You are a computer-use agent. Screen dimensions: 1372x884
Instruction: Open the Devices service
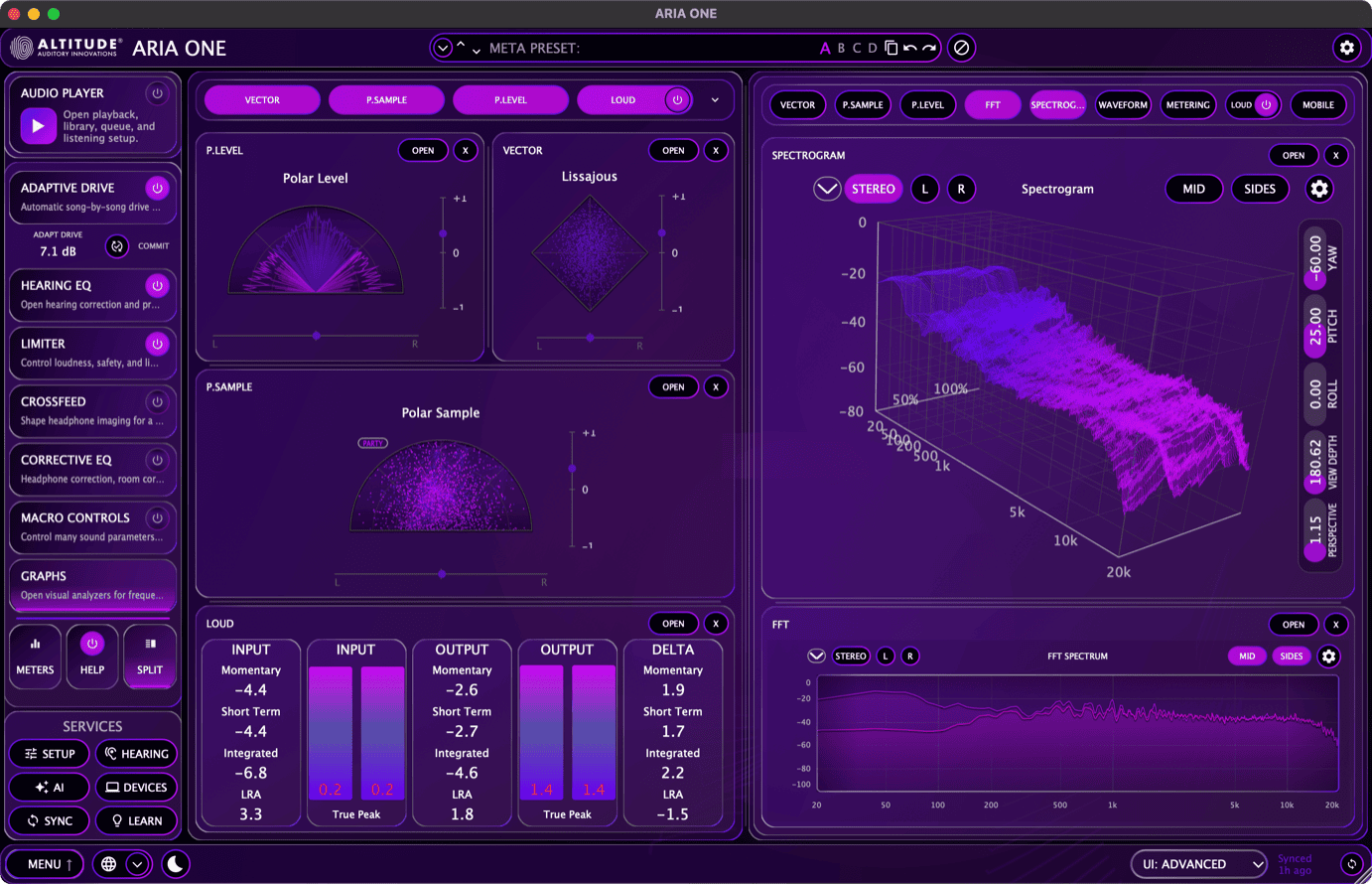coord(136,788)
